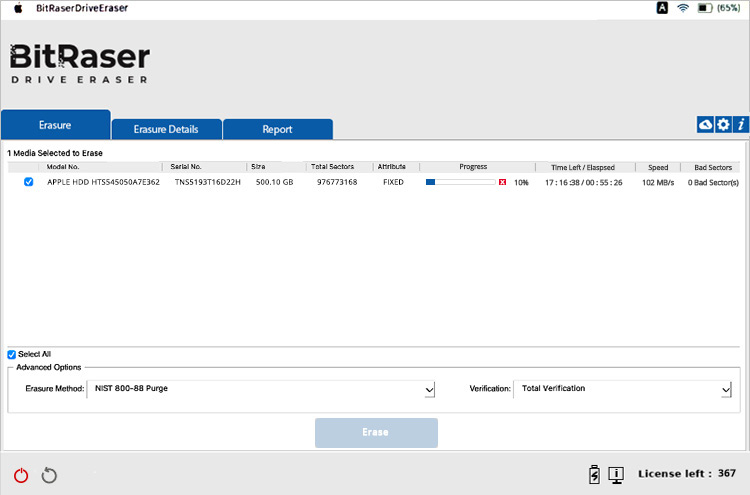Click the Attribute column header
Screen dimensions: 750x495
(x=392, y=167)
